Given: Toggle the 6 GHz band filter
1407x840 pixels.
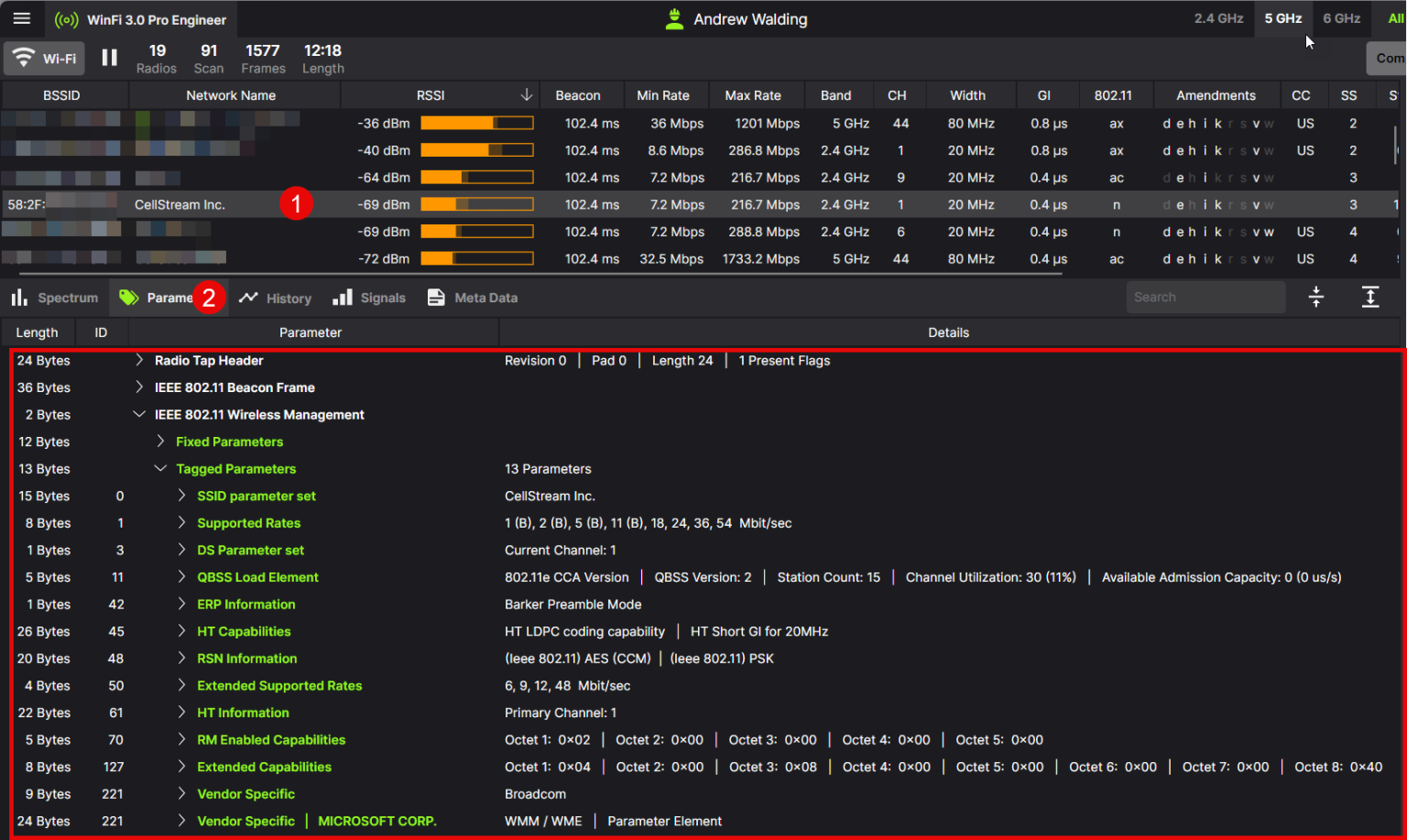Looking at the screenshot, I should (1341, 18).
